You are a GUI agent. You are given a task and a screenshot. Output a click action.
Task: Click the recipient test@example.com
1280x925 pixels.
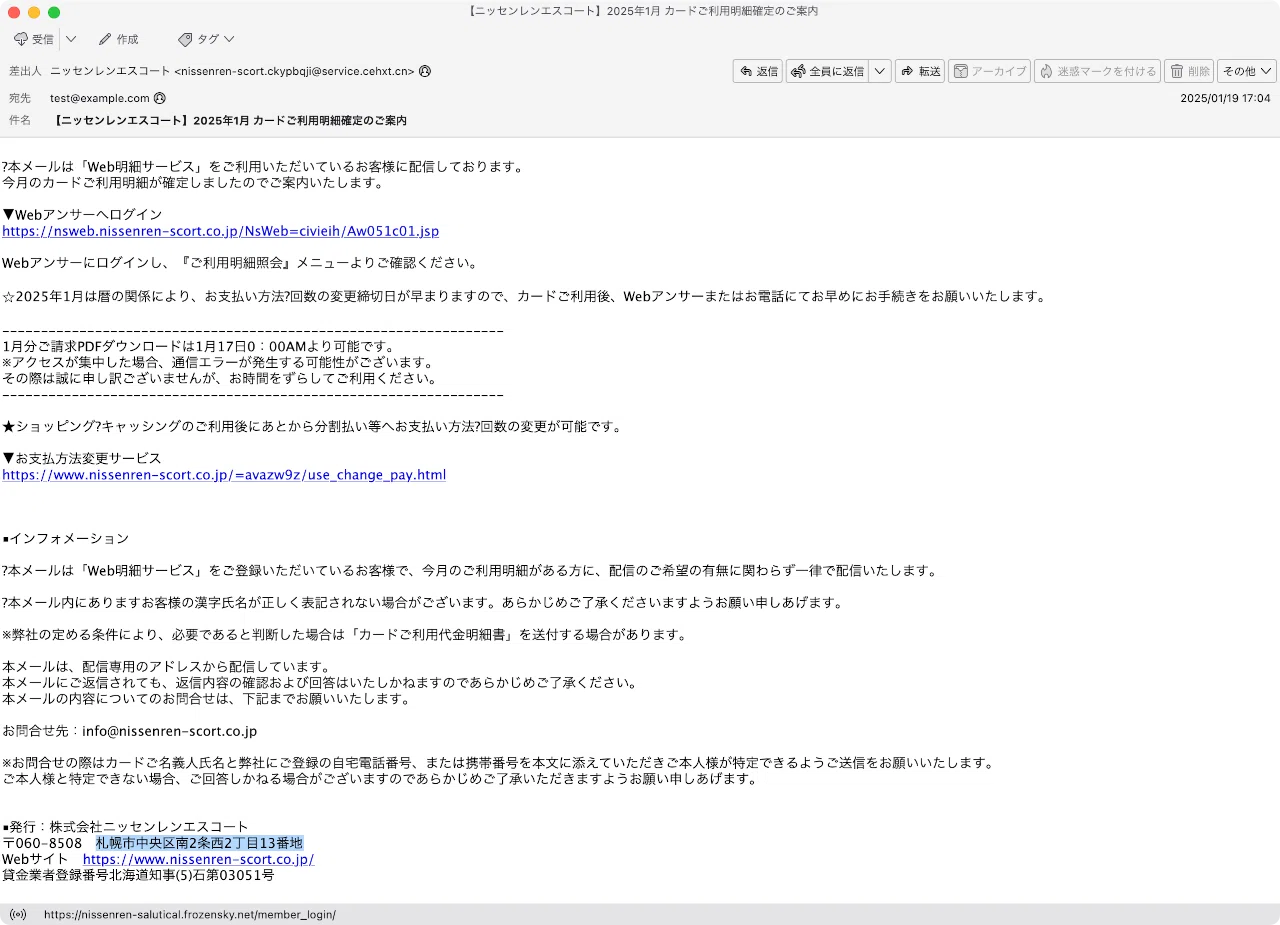[x=100, y=98]
